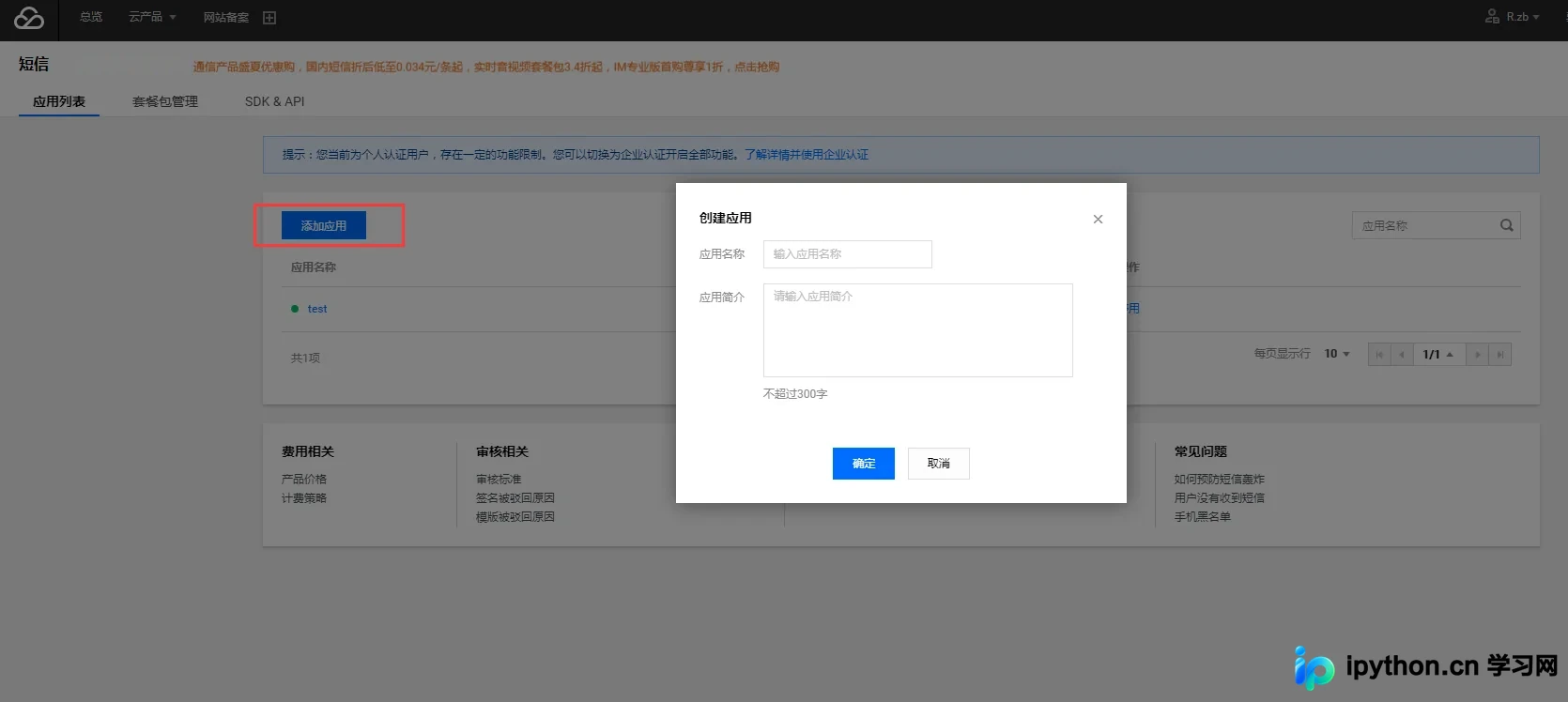
Task: Click the orange promotional banner text
Action: [x=486, y=67]
